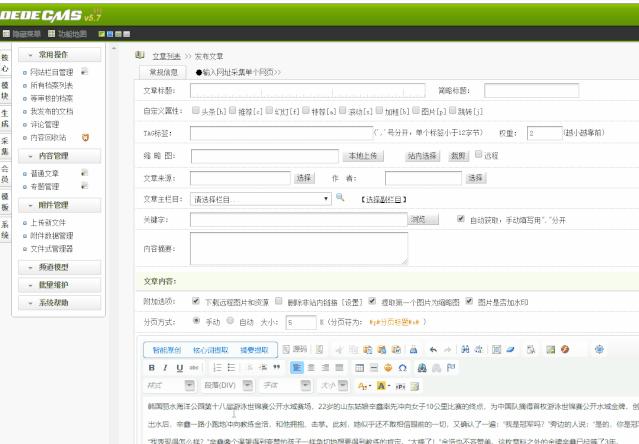
Task: Insert Flash using the Flash icon
Action: (565, 349)
